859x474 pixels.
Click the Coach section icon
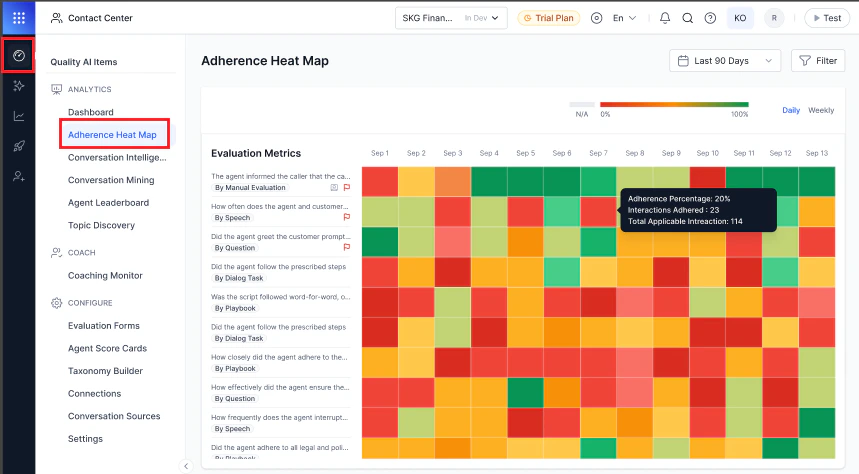[x=56, y=253]
